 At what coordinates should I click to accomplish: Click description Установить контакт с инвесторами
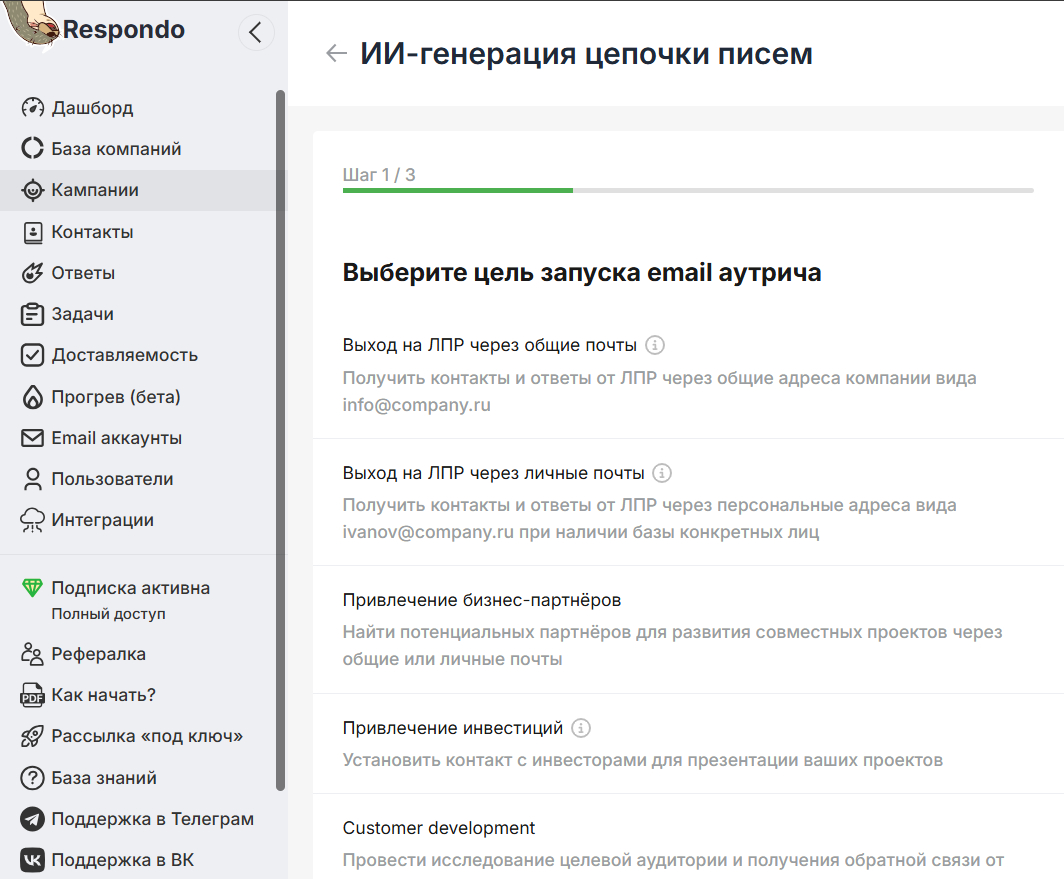643,760
